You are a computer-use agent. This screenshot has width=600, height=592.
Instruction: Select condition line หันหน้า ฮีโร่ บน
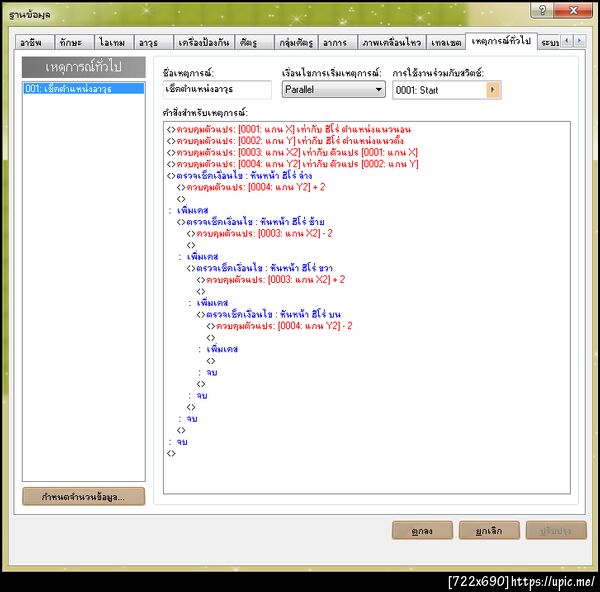(269, 314)
